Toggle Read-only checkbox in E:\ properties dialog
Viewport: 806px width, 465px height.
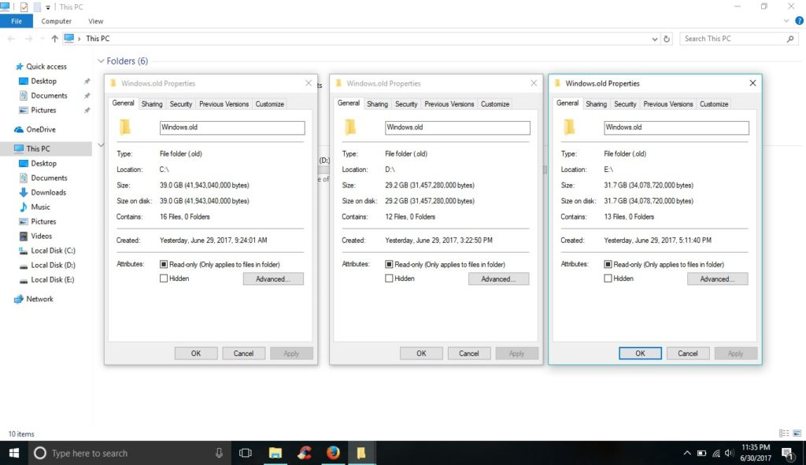[x=608, y=264]
